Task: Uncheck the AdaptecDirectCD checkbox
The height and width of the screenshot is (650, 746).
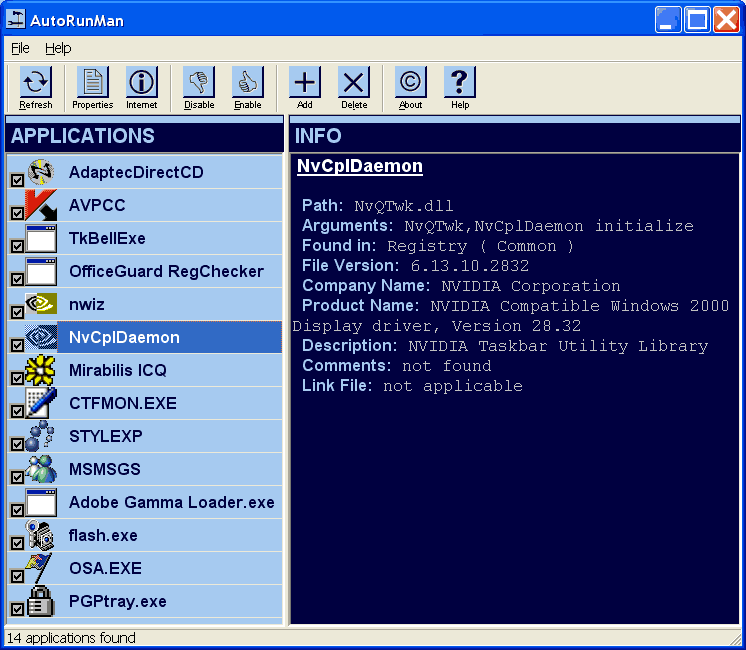Action: (x=17, y=181)
